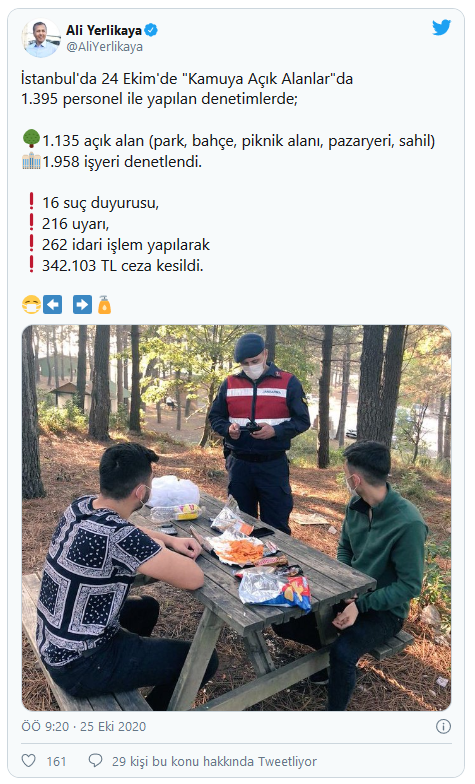Like the tweet with heart icon
This screenshot has width=475, height=784.
29,760
